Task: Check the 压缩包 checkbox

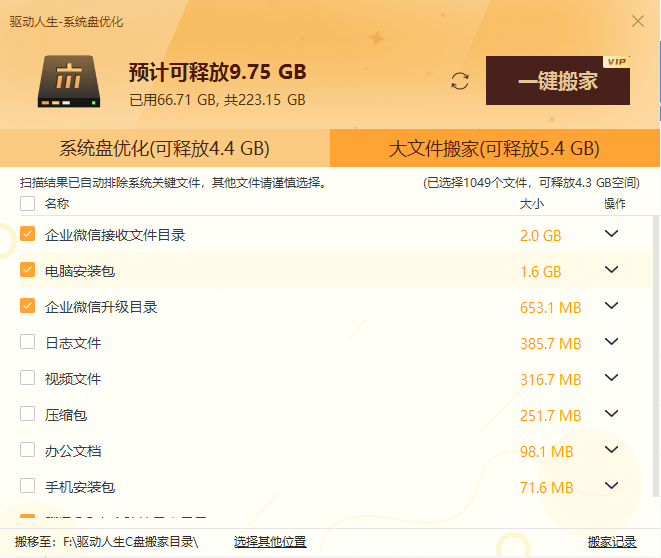Action: tap(27, 414)
